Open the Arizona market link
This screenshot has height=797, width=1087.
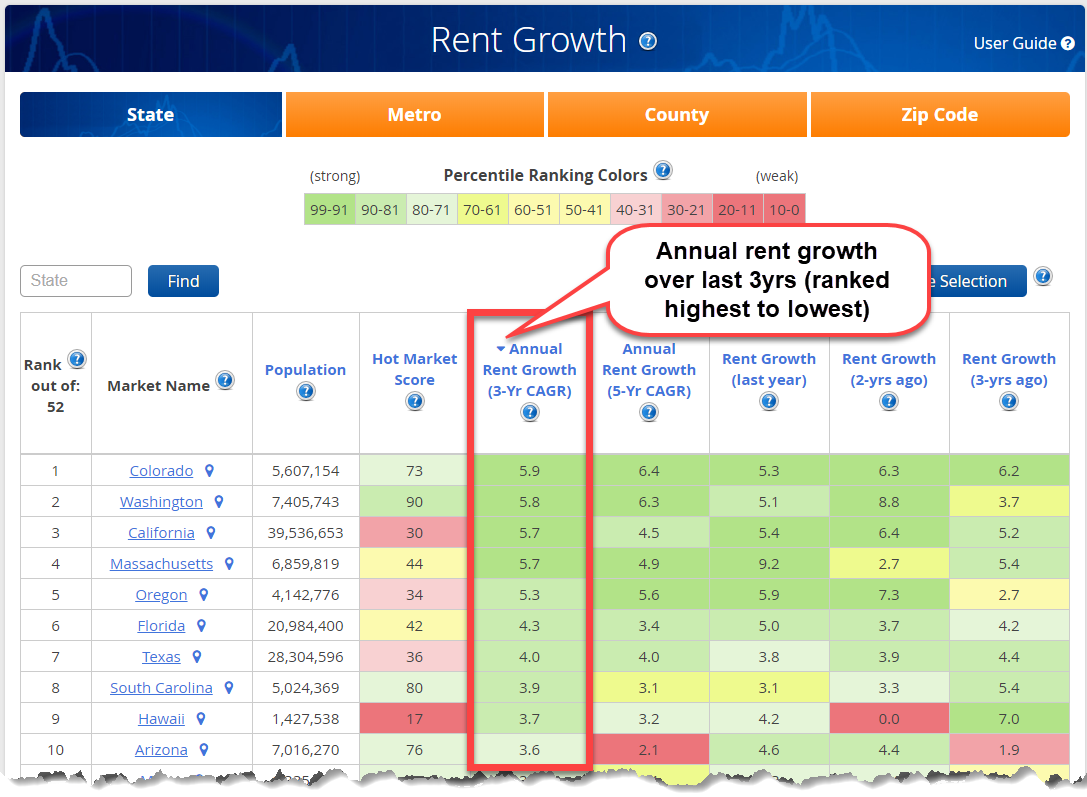click(x=161, y=750)
